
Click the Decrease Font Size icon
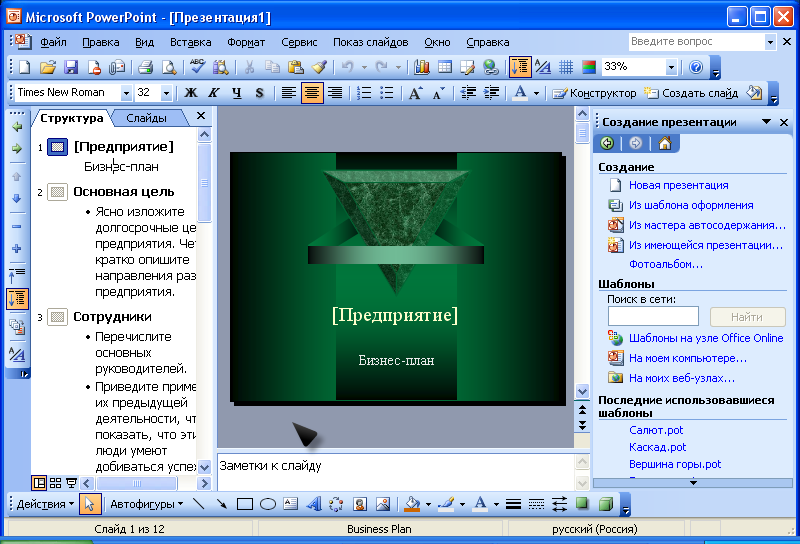[438, 93]
